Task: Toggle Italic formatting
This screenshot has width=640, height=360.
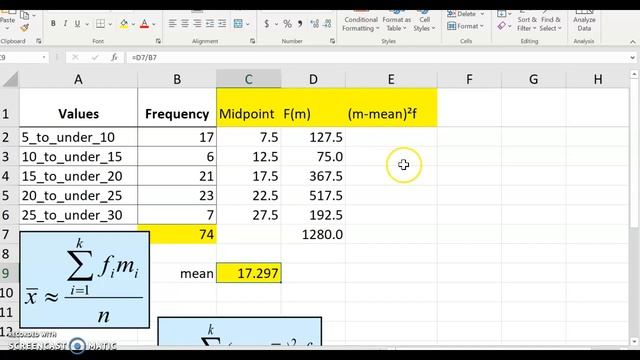Action: point(65,24)
